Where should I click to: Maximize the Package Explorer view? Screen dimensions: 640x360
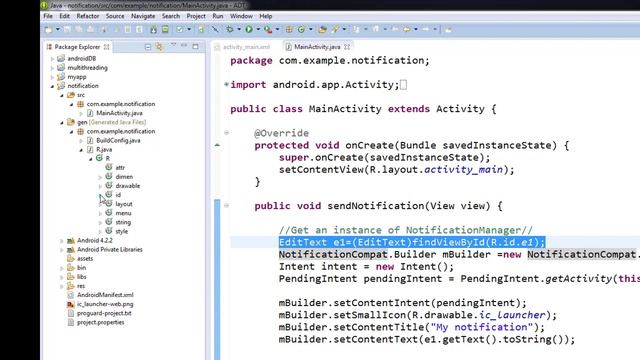[196, 47]
